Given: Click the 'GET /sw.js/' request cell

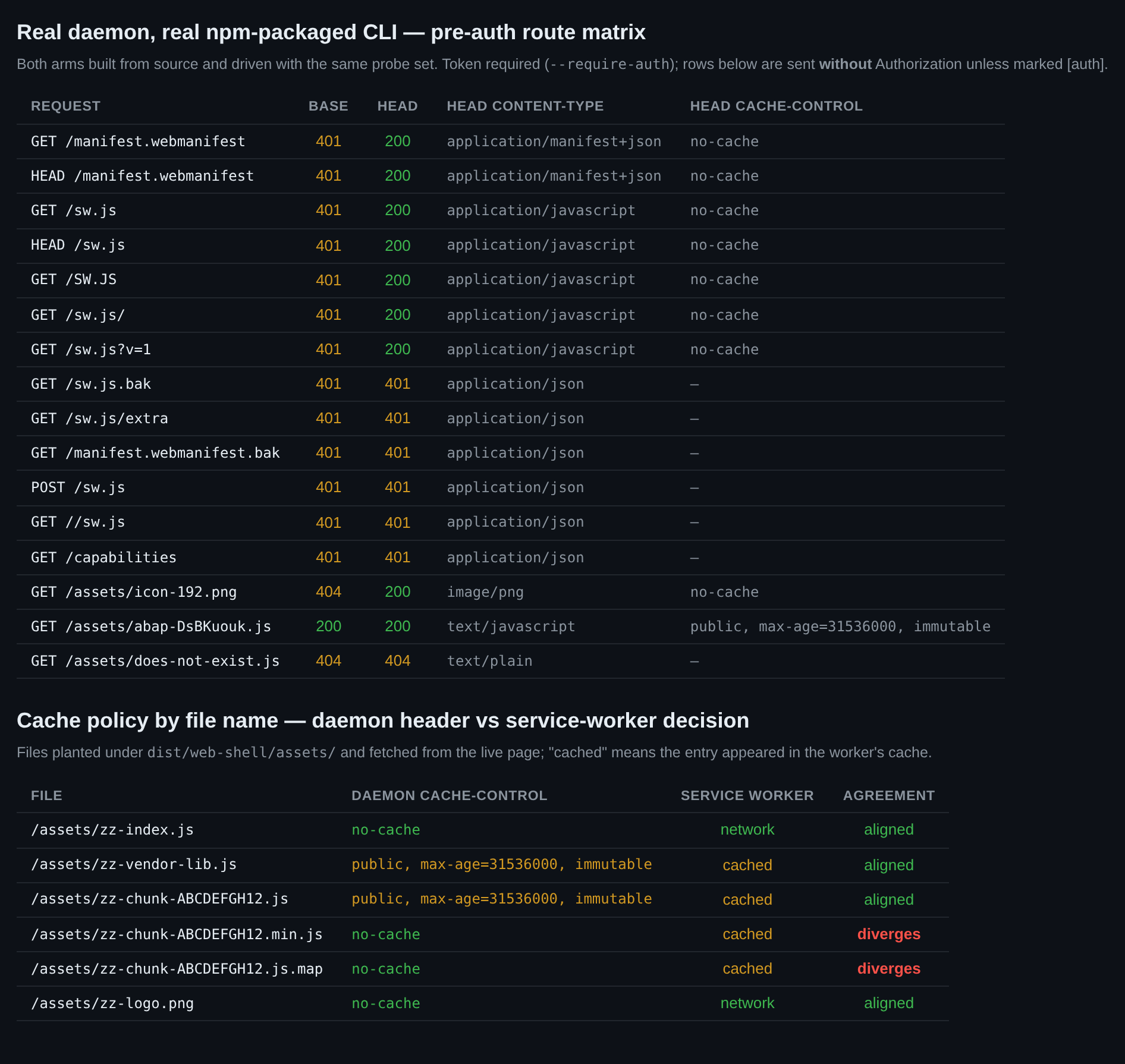Looking at the screenshot, I should coord(78,315).
